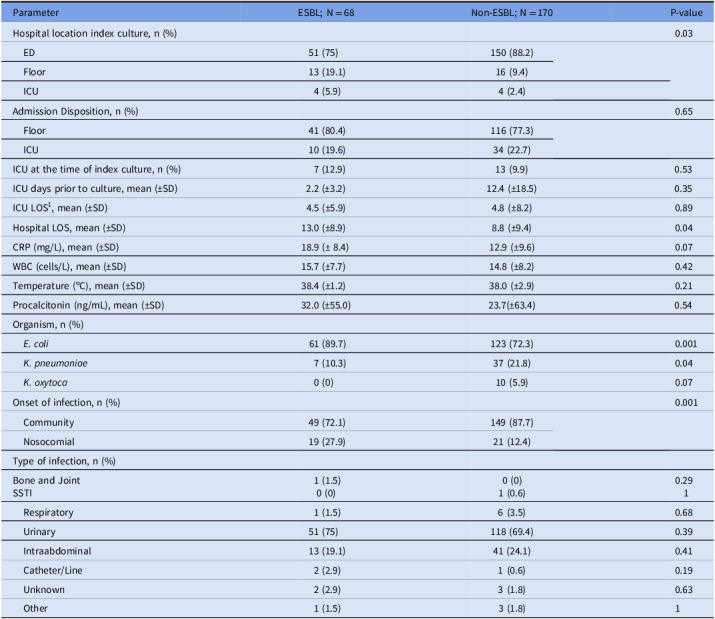Click the Intraabdominal P-value 0.41
The height and width of the screenshot is (619, 715).
[684, 551]
